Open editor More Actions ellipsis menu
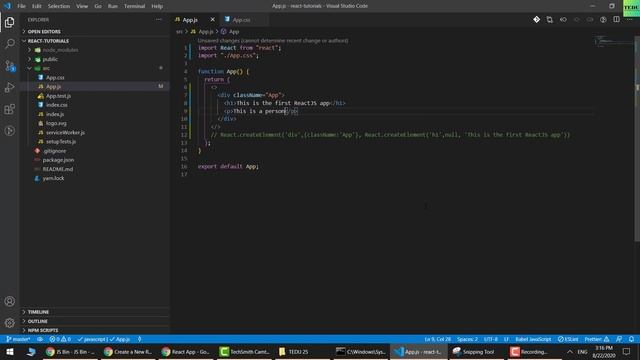The image size is (640, 360). tap(629, 19)
